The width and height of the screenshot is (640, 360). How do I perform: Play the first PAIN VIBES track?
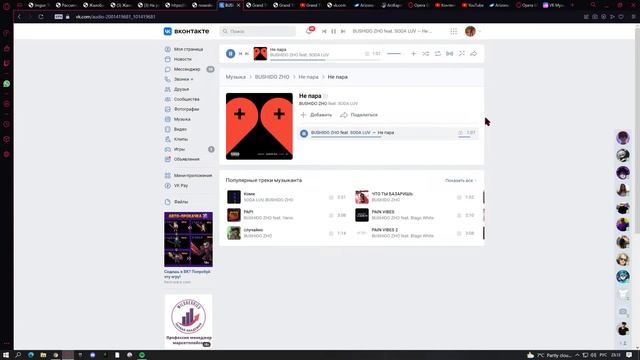[x=362, y=215]
